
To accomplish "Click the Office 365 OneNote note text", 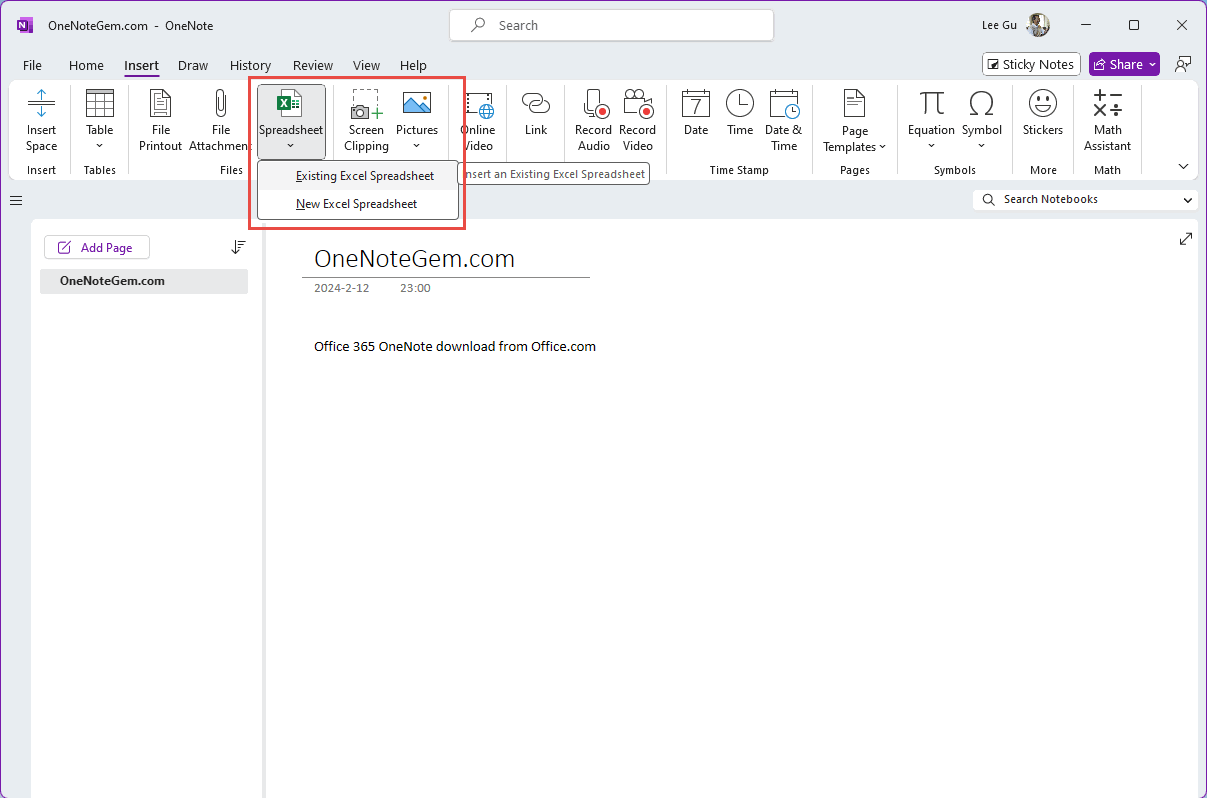I will 455,347.
